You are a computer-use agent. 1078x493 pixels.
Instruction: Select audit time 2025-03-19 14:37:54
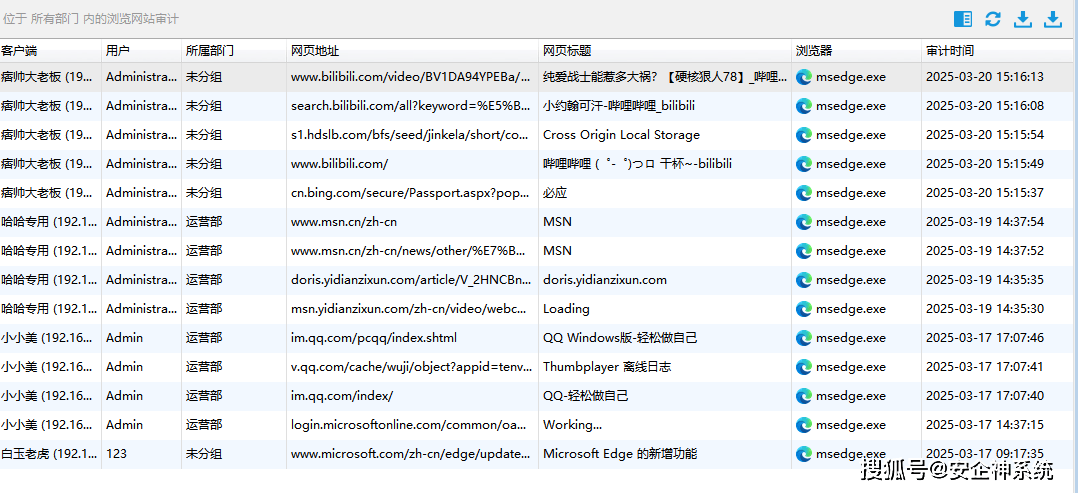coord(984,222)
